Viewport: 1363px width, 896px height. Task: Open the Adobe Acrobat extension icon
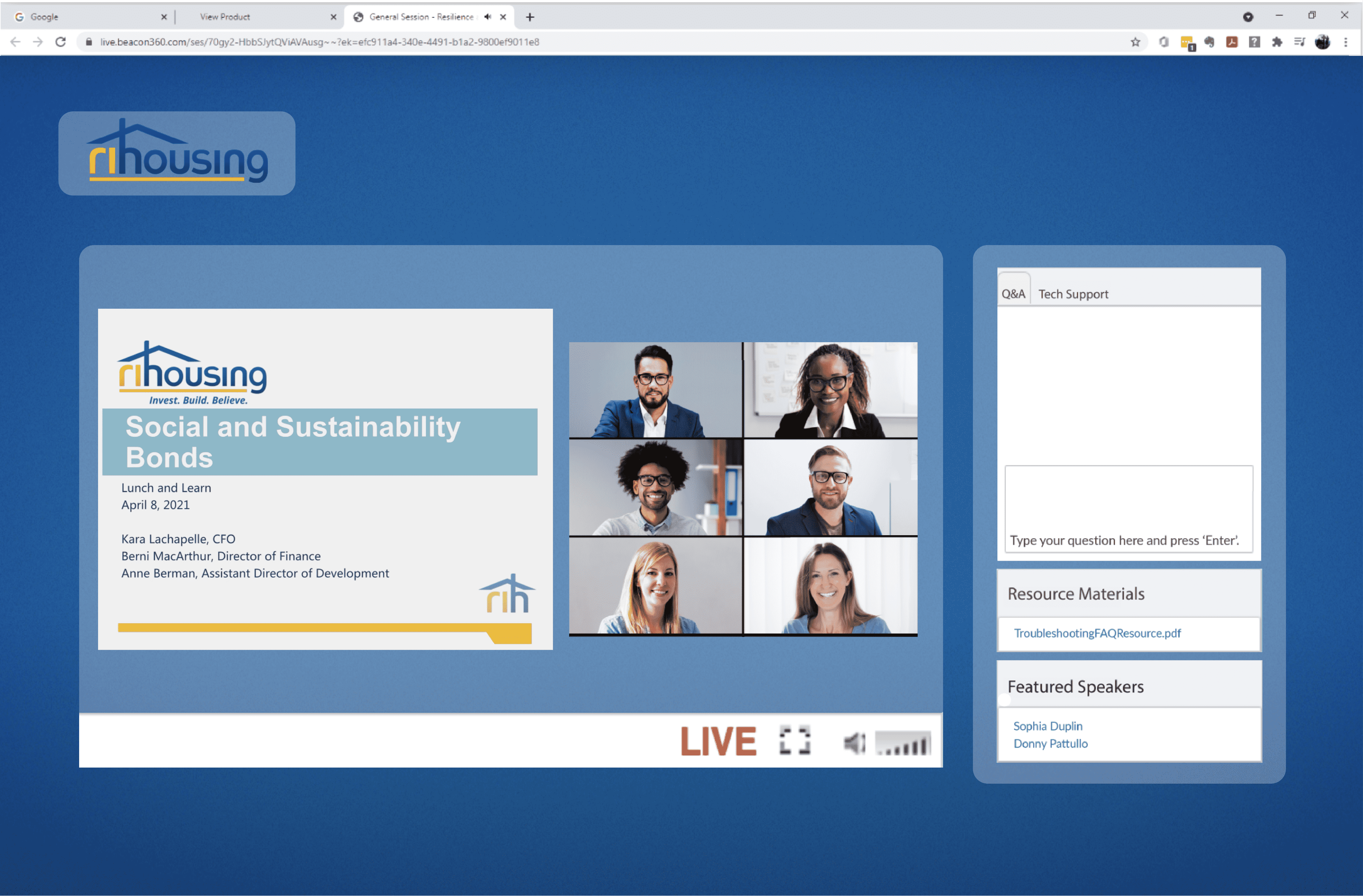pos(1232,42)
